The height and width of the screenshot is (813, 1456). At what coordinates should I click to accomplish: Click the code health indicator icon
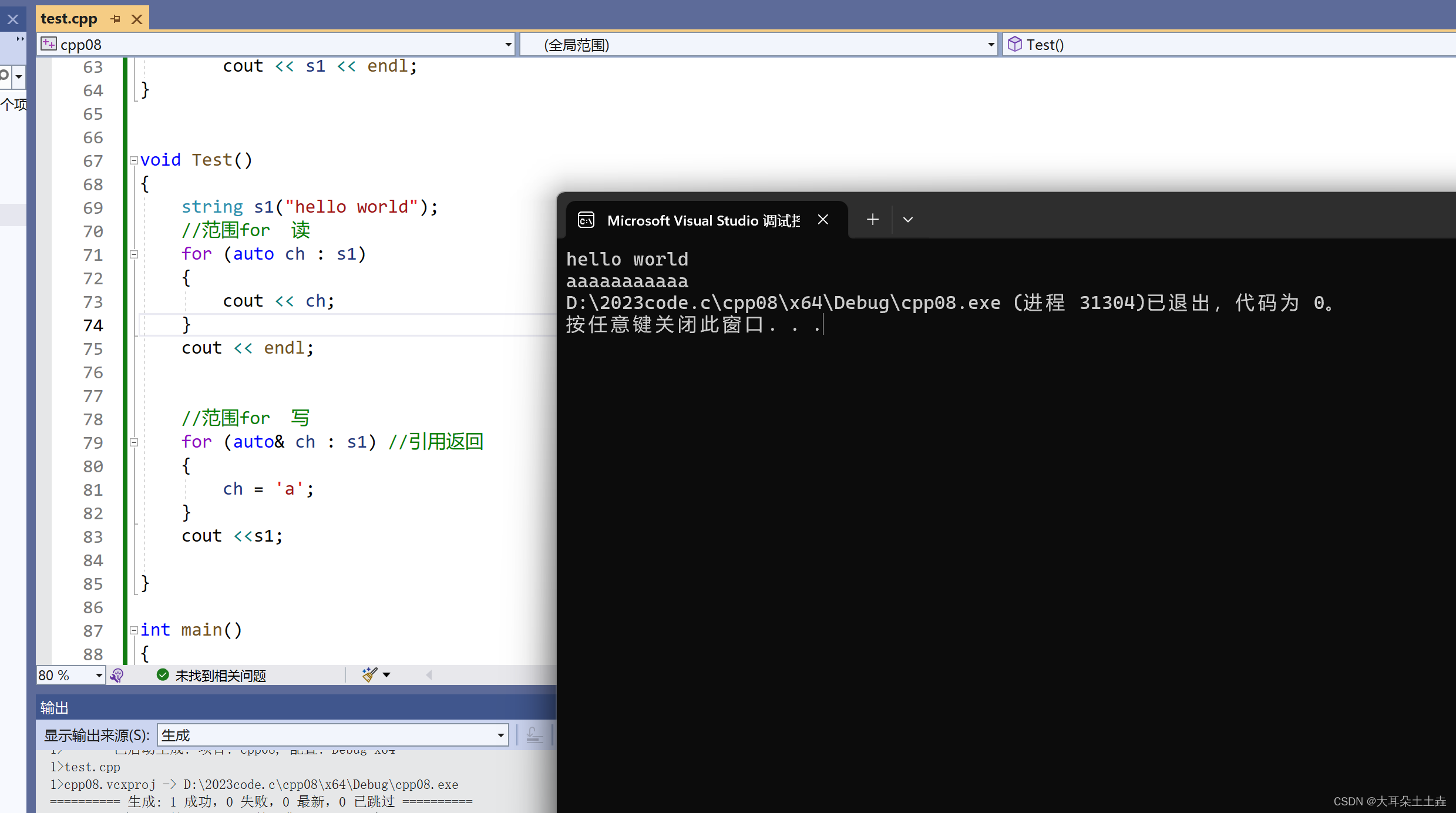(x=117, y=676)
